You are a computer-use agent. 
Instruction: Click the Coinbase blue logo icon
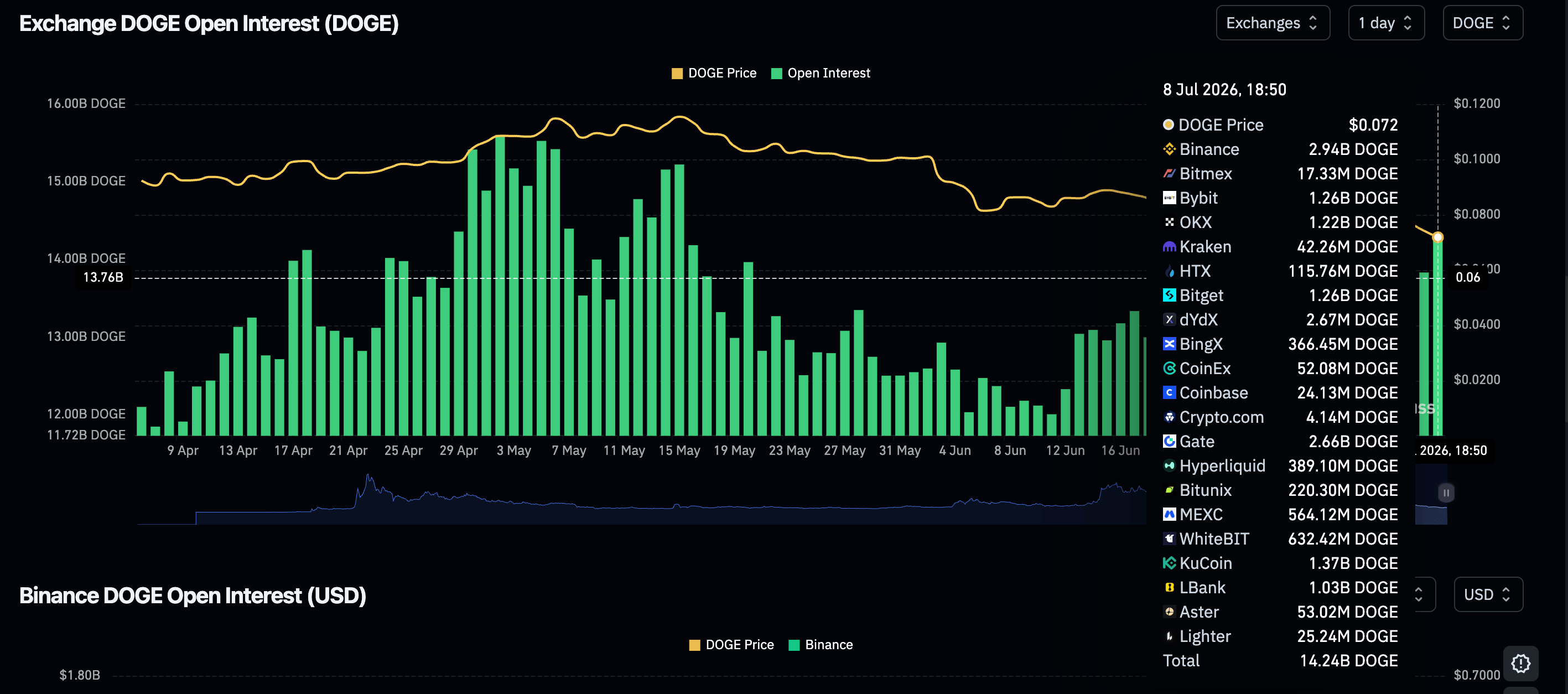coord(1169,393)
